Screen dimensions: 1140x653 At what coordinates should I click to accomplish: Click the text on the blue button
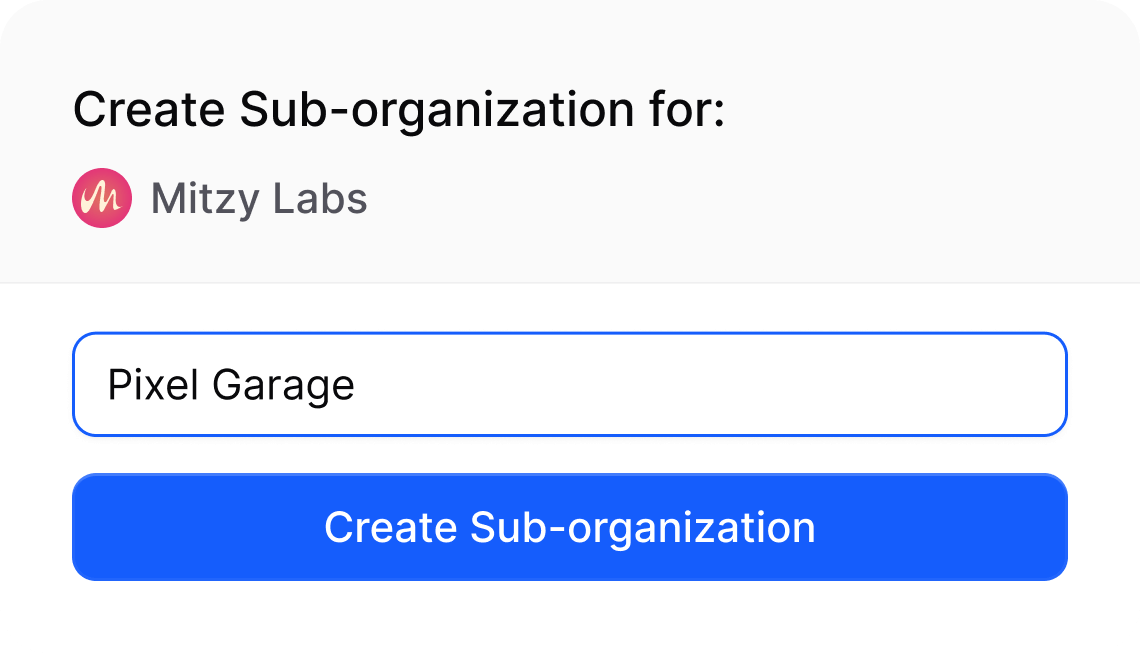(570, 527)
